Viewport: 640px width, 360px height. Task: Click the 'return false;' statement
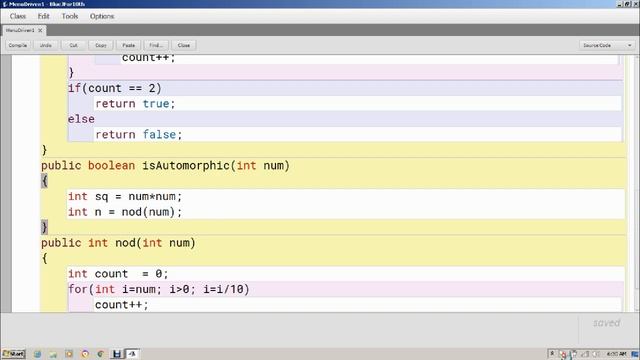click(x=139, y=135)
